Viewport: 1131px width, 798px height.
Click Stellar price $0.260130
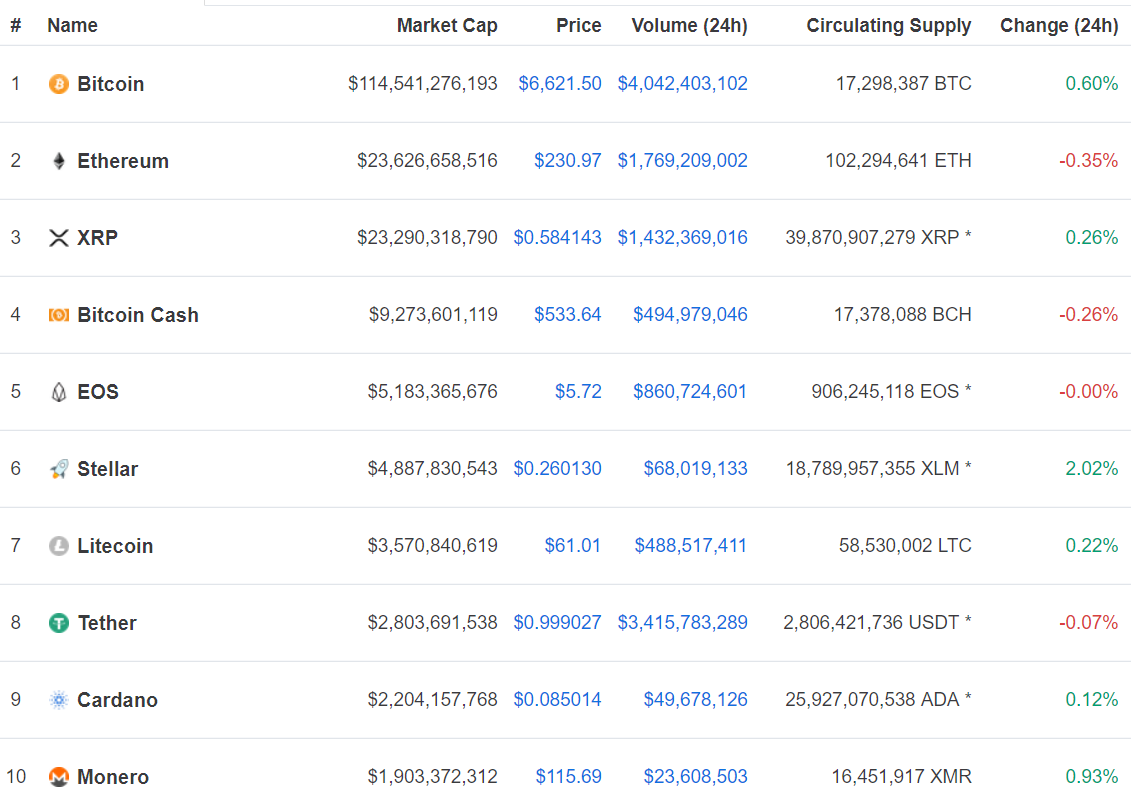(x=558, y=469)
